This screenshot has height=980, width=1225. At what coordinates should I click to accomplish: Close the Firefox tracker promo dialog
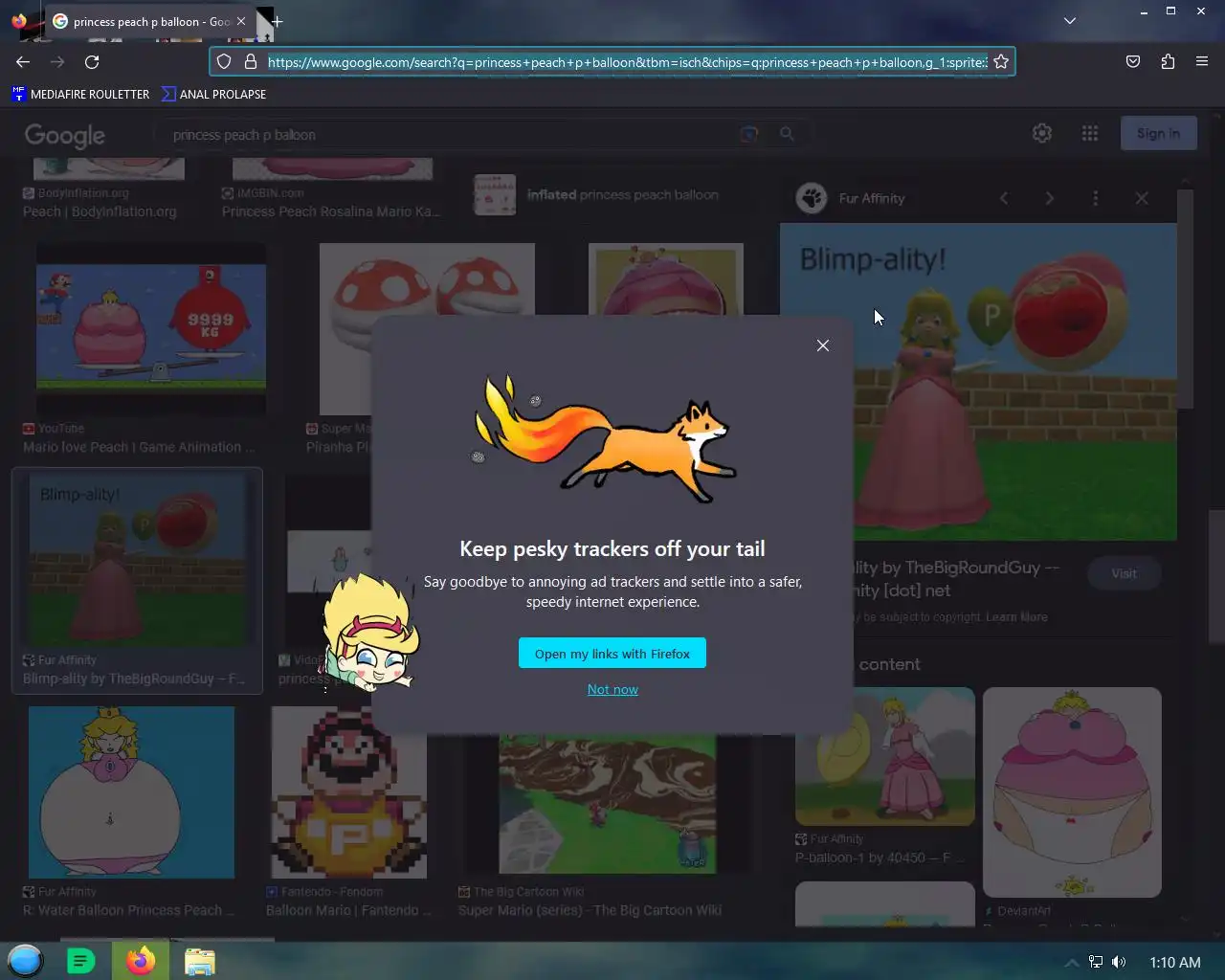[823, 345]
